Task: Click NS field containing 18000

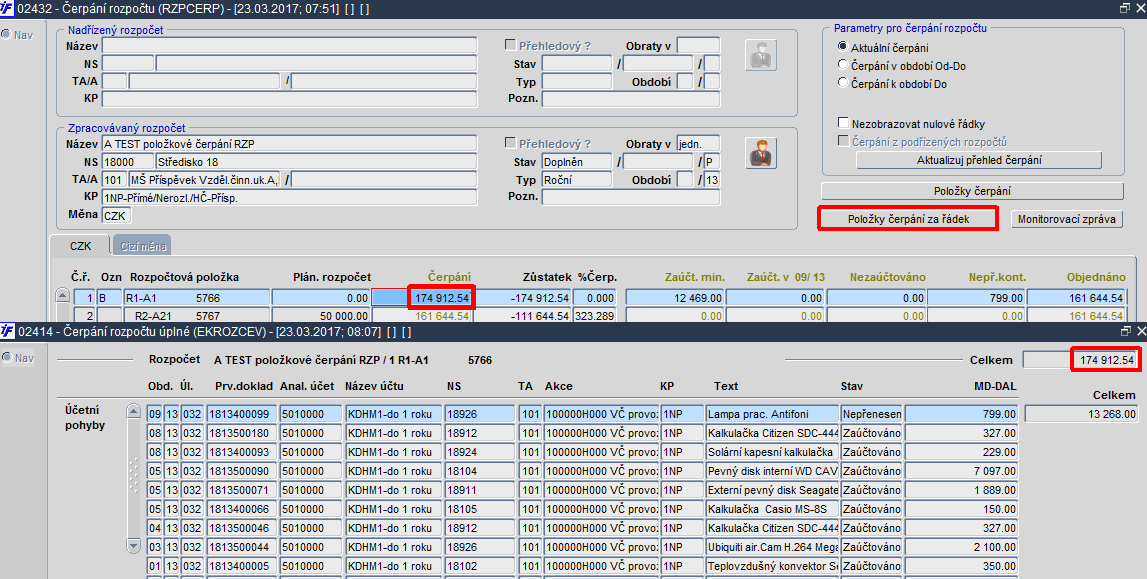Action: (x=128, y=162)
